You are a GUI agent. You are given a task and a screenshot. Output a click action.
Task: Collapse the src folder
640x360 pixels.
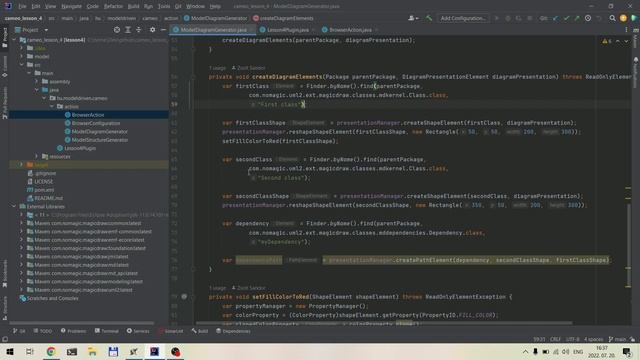coord(22,64)
